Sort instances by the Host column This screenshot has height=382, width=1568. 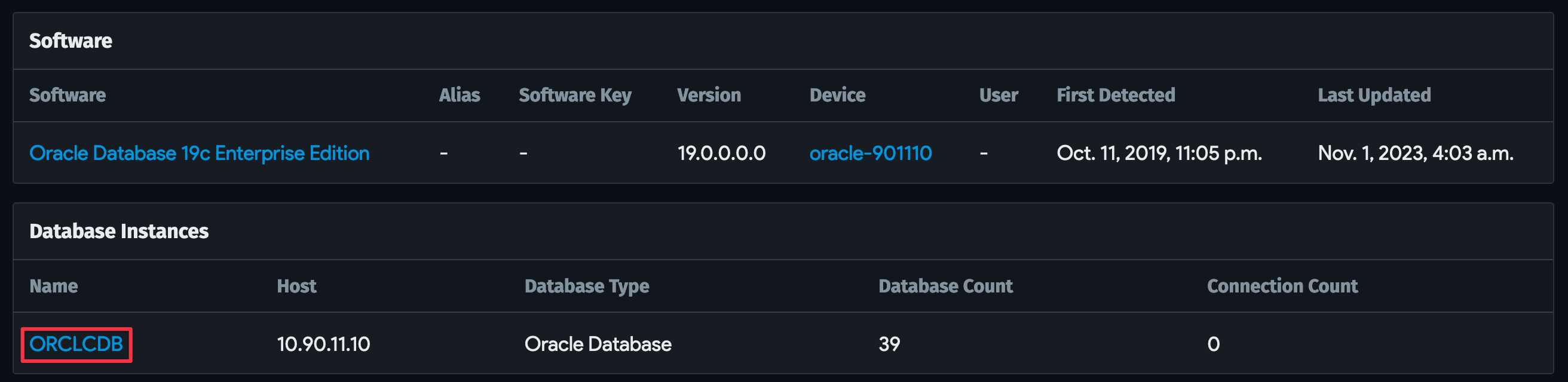click(296, 286)
